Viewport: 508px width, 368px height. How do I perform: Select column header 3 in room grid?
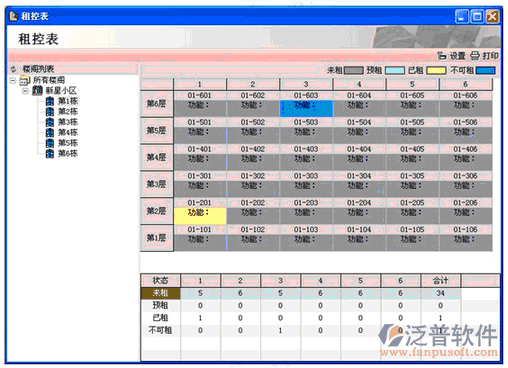[x=306, y=84]
